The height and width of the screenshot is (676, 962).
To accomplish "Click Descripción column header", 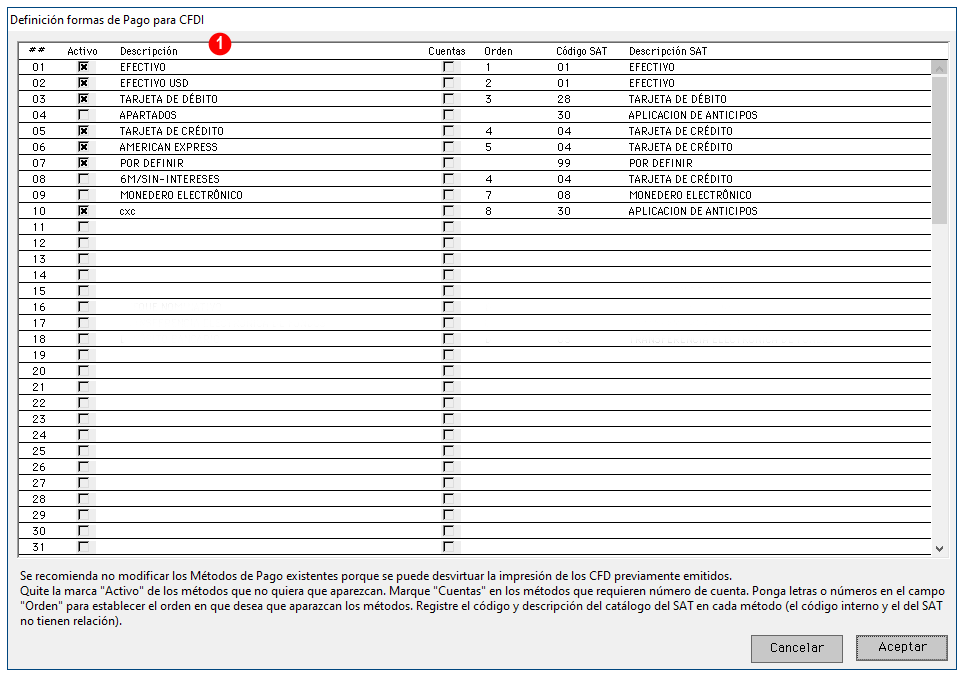I will (148, 51).
